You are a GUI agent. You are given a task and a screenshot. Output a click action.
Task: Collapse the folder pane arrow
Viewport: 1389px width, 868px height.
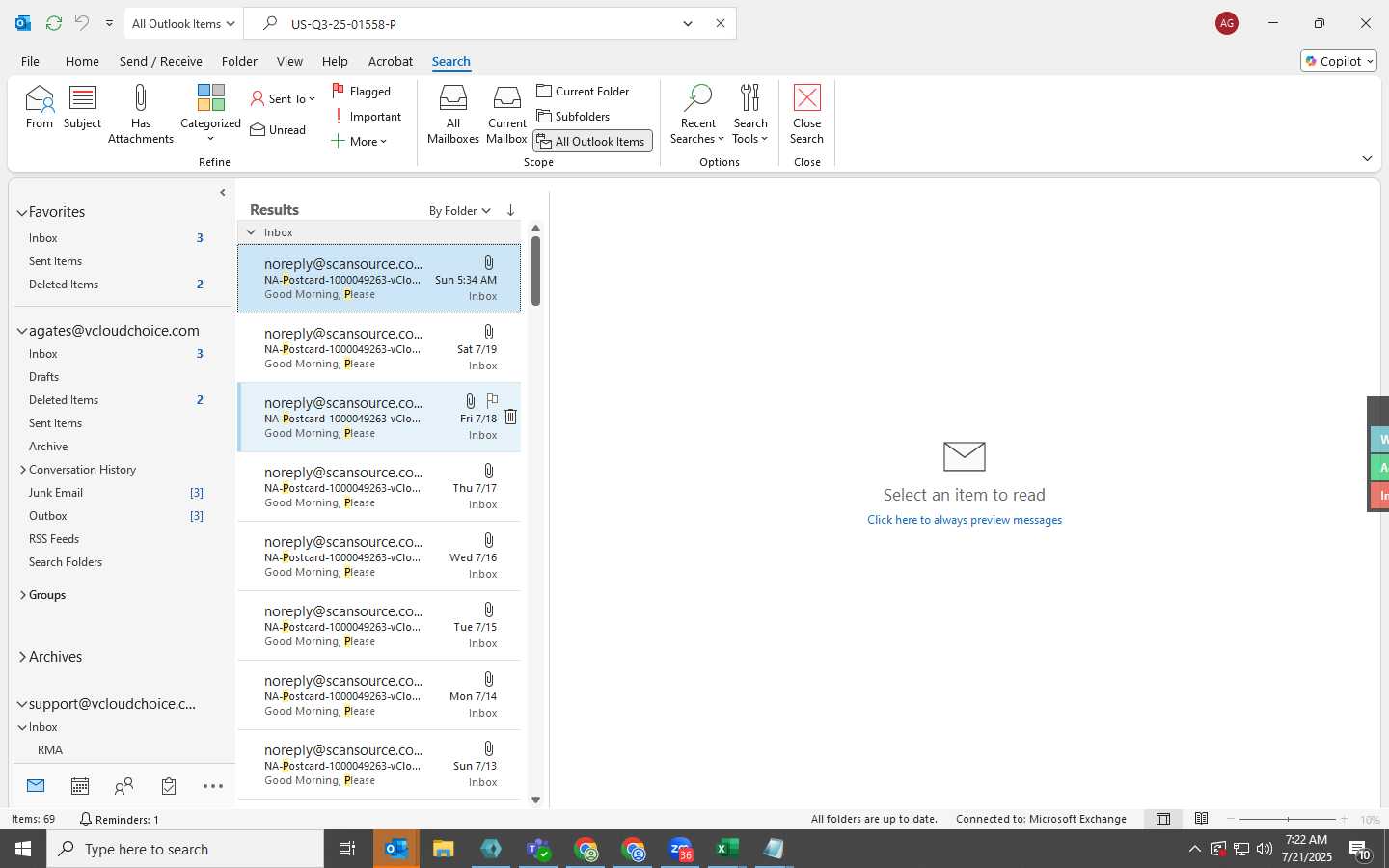pyautogui.click(x=223, y=192)
